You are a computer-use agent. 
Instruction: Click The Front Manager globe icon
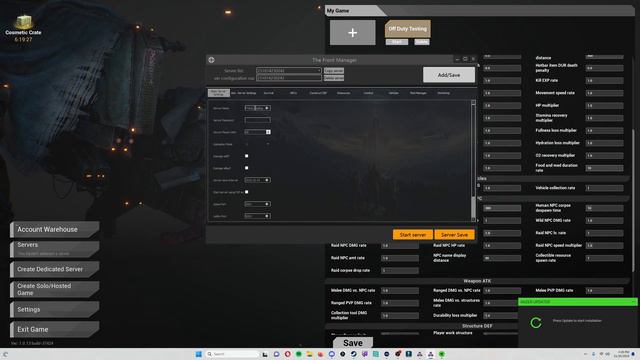click(x=211, y=60)
